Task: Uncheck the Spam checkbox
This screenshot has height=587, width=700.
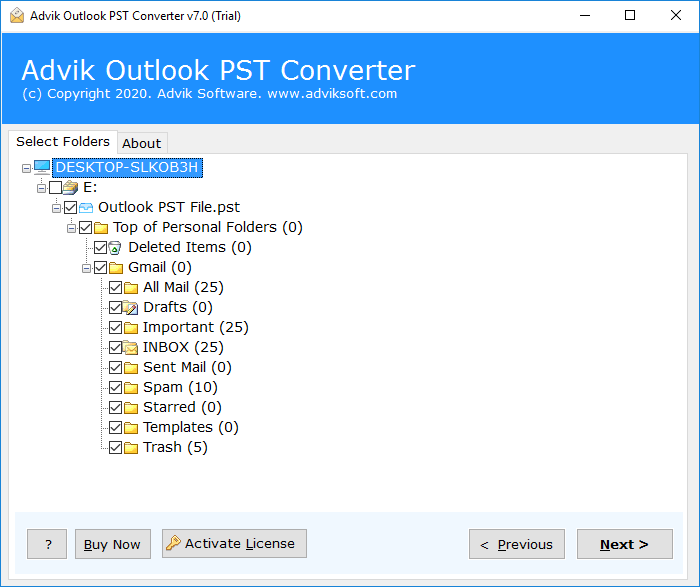Action: point(116,388)
